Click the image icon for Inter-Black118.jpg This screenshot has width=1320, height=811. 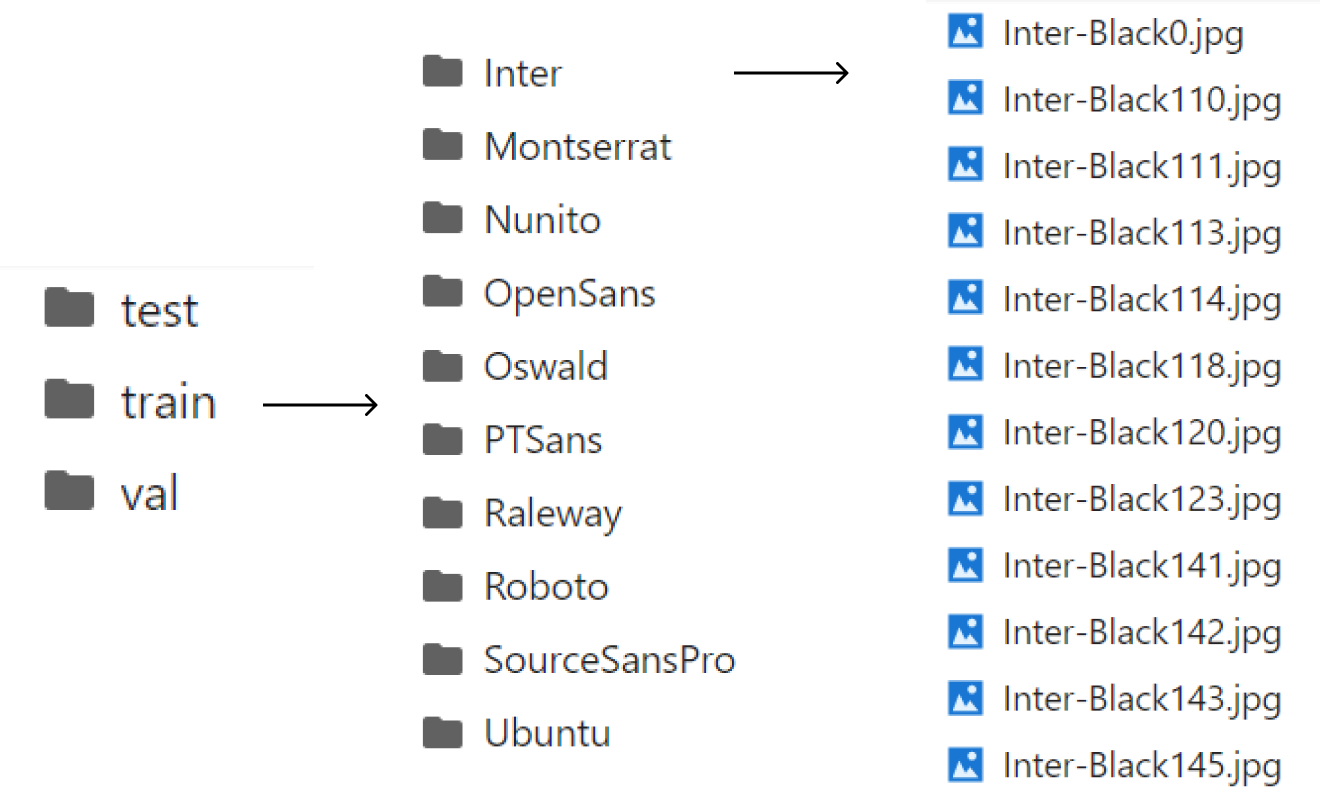965,365
